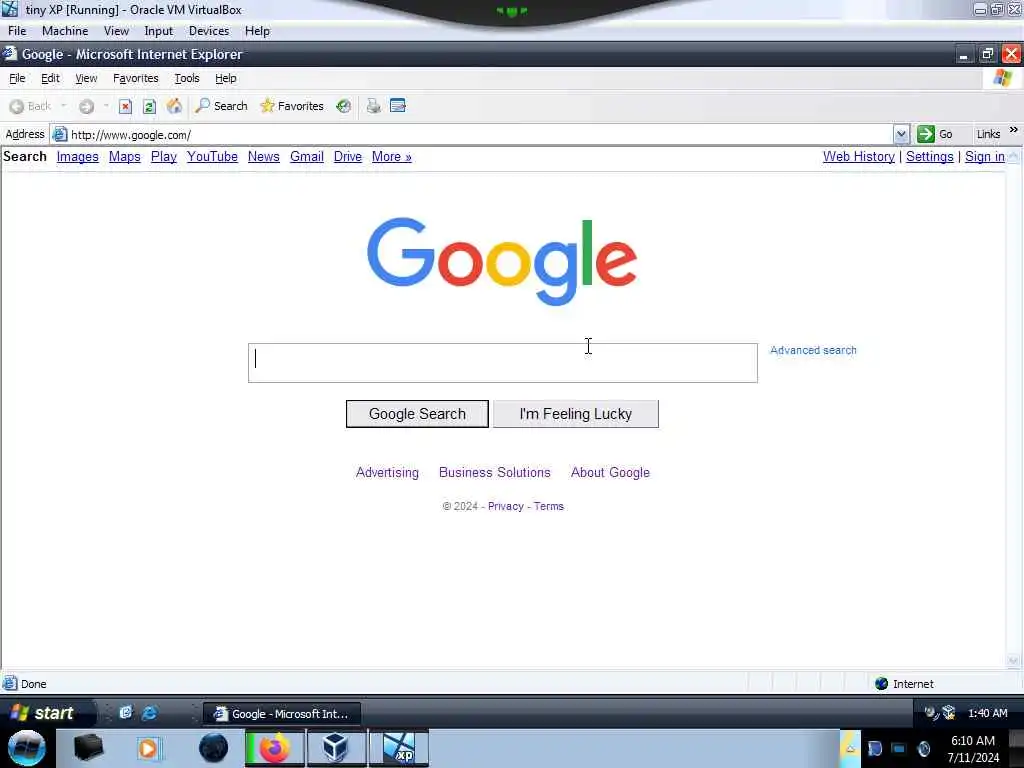Click the VirtualBox cube icon on the host taskbar
This screenshot has height=768, width=1024.
coord(335,748)
